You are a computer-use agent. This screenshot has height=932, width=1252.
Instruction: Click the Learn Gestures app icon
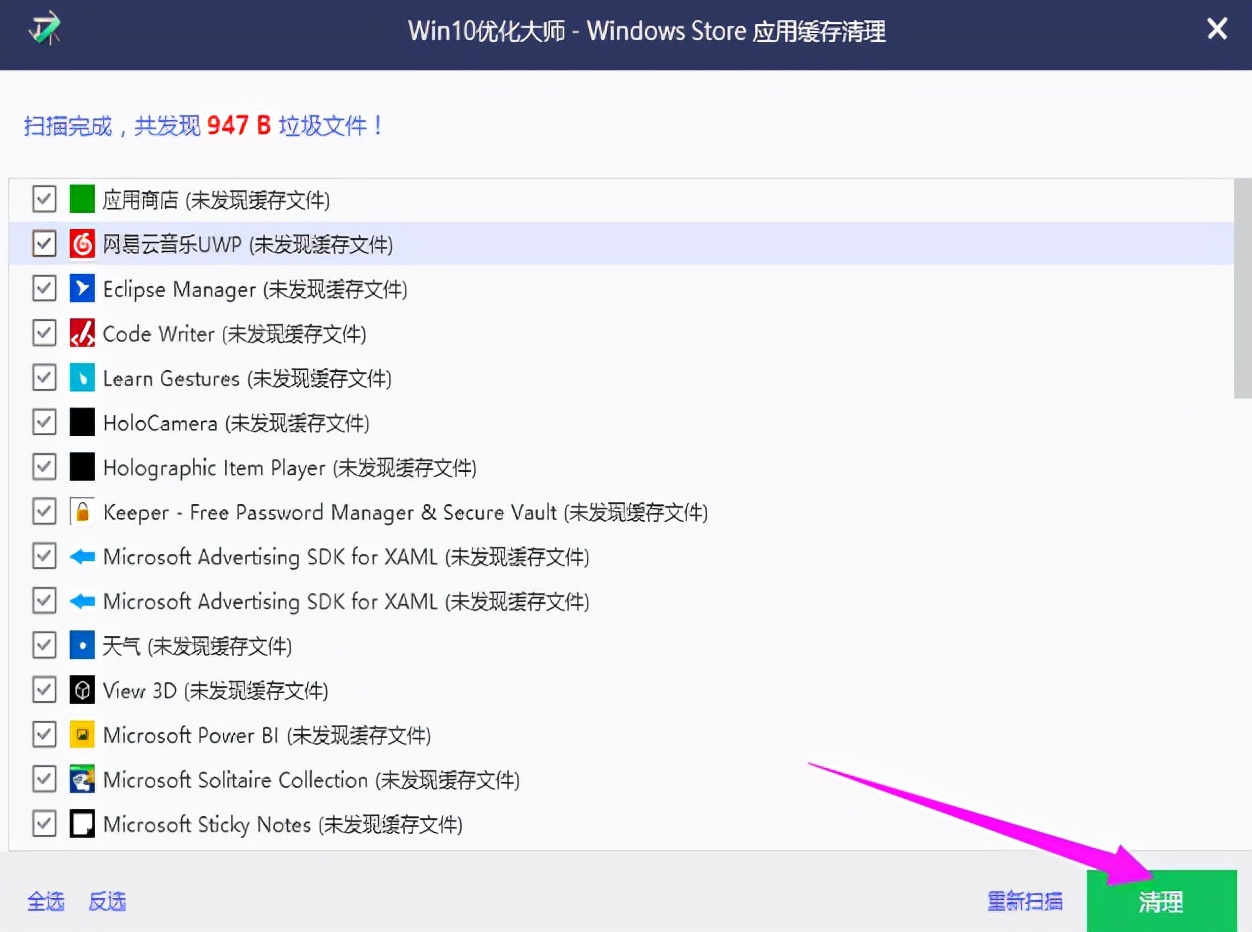click(x=81, y=377)
